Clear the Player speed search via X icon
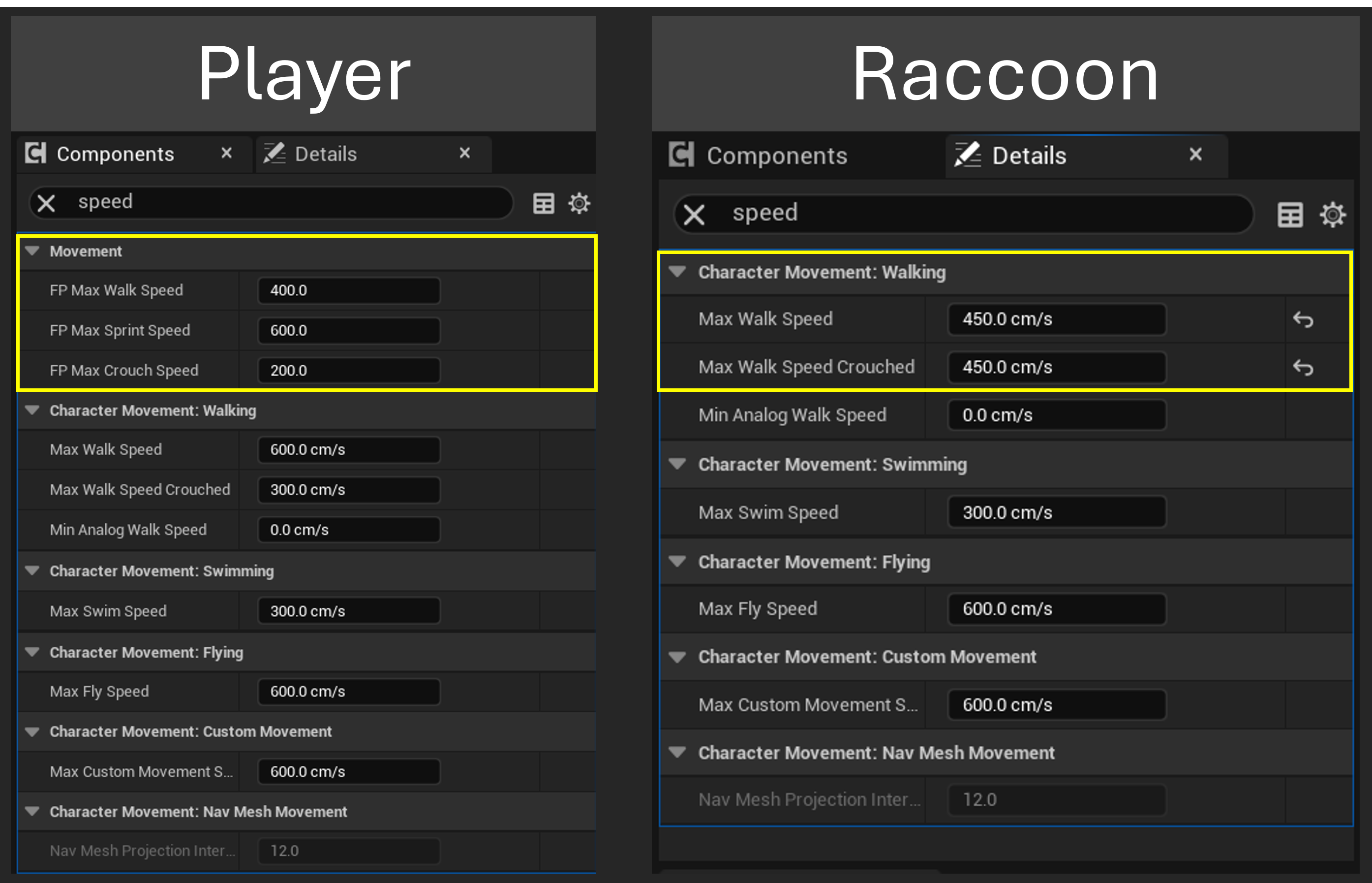The image size is (1372, 883). (x=46, y=203)
